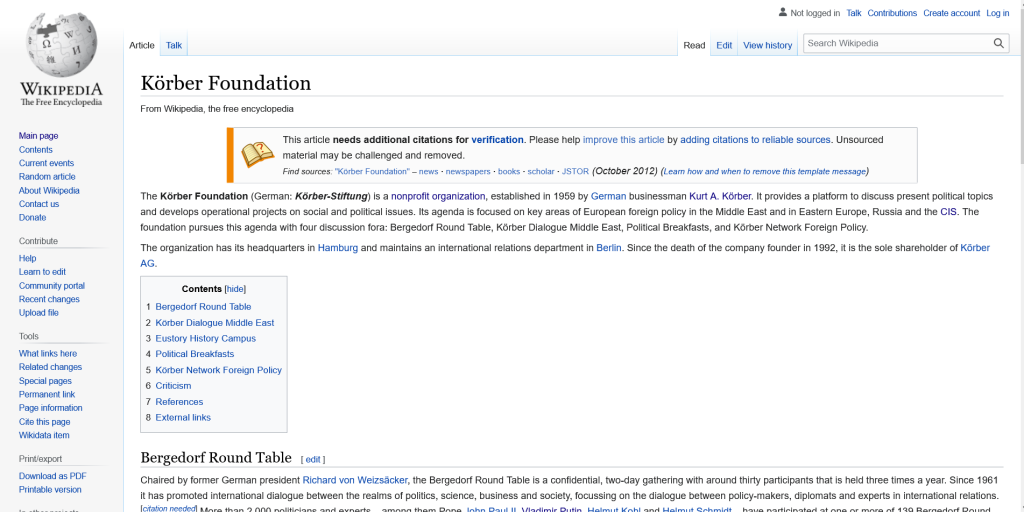Screen dimensions: 1024x513
Task: Click the Contact us link
Action: 39,204
